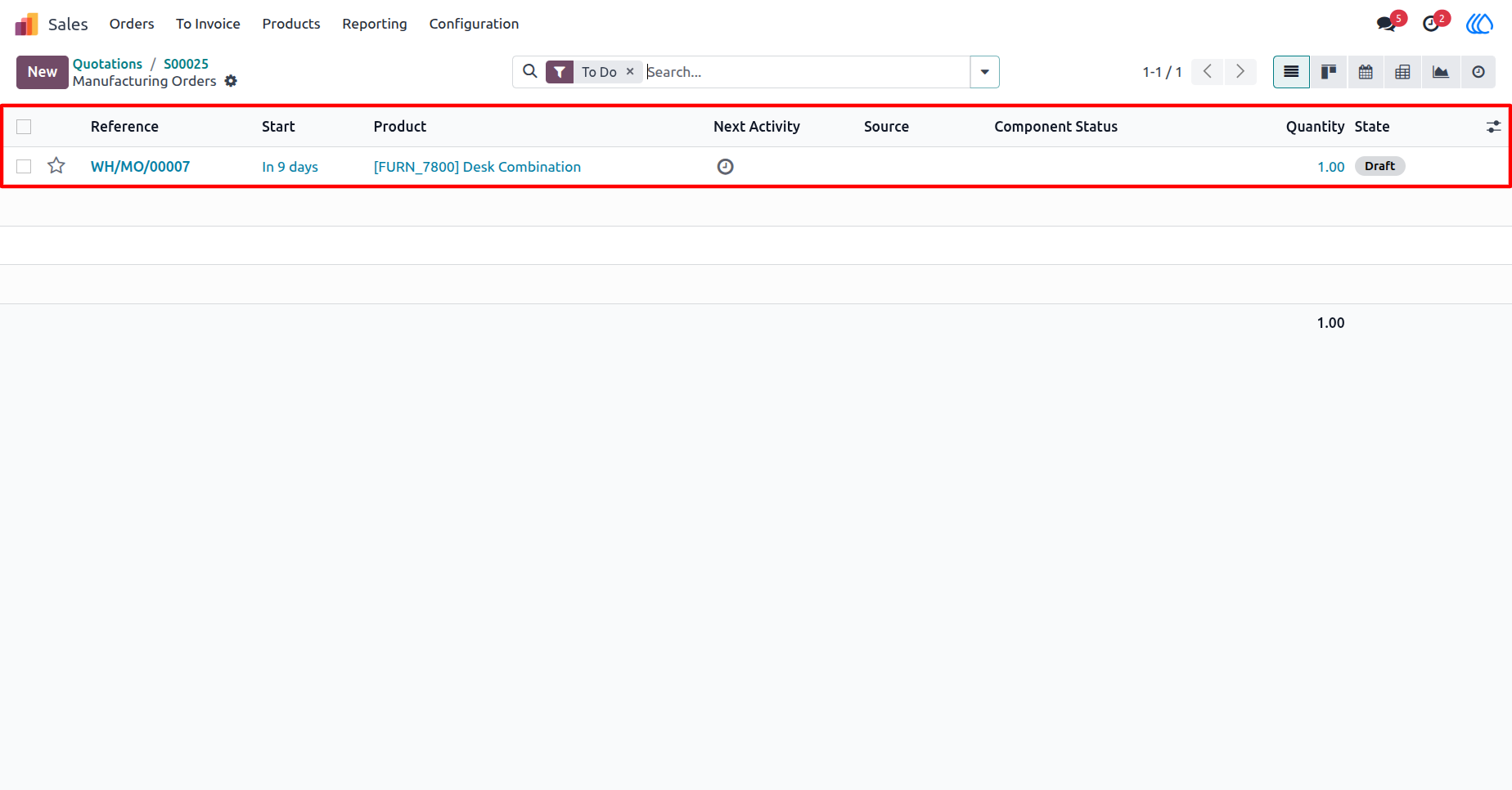
Task: Go to Quotations breadcrumb
Action: tap(107, 64)
